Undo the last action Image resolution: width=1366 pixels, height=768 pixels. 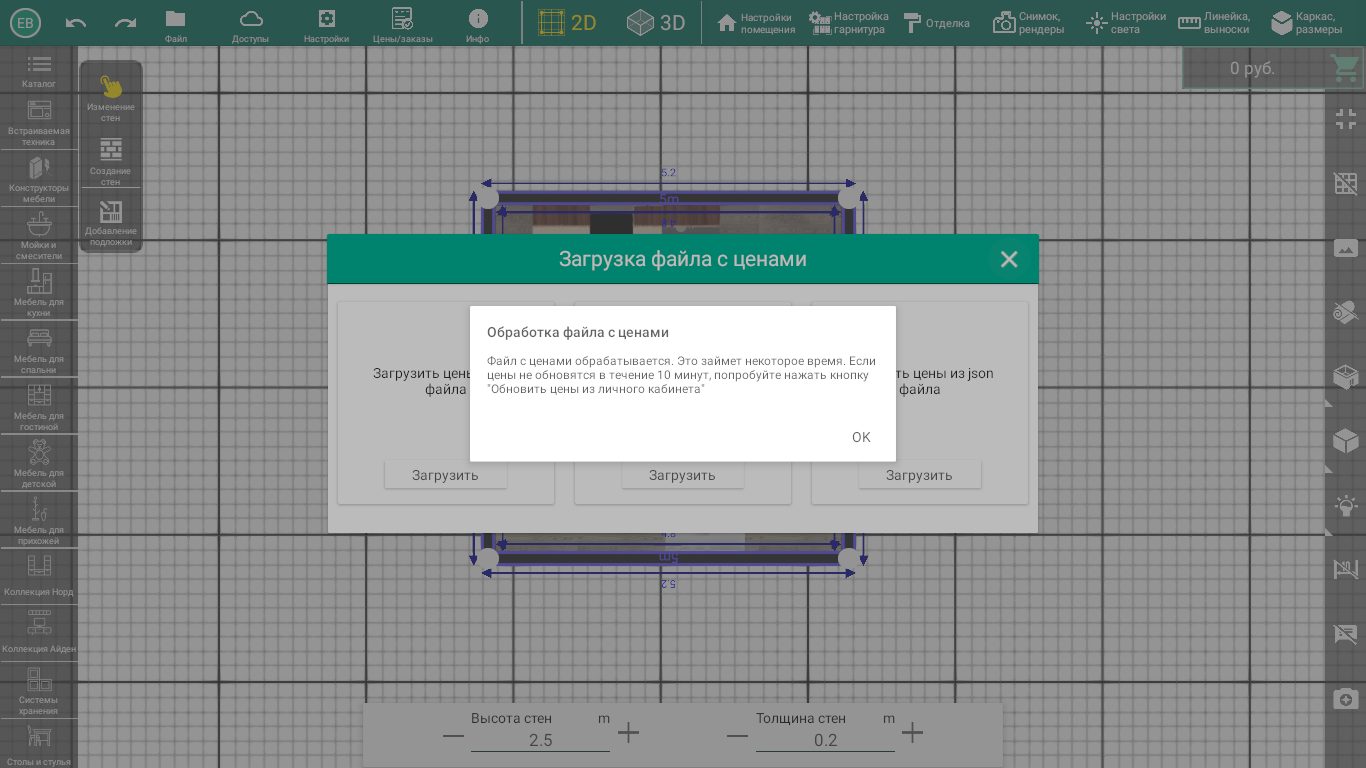pos(76,22)
